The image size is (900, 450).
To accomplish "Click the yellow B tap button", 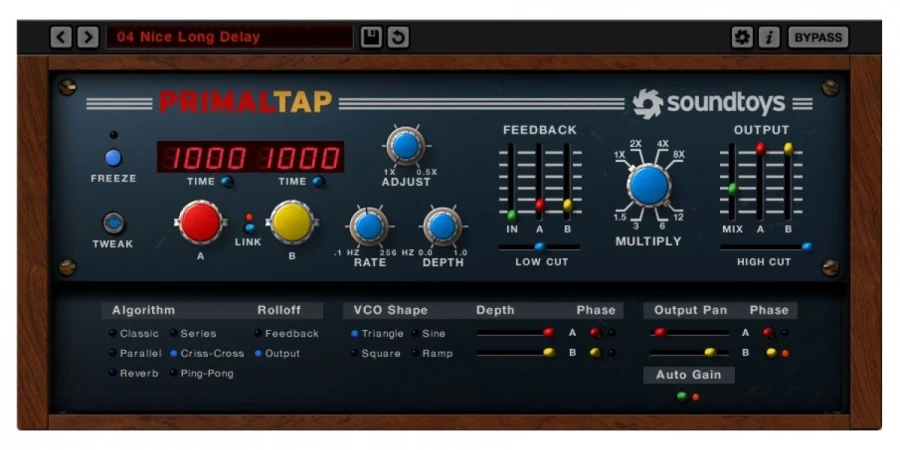I will [x=292, y=223].
